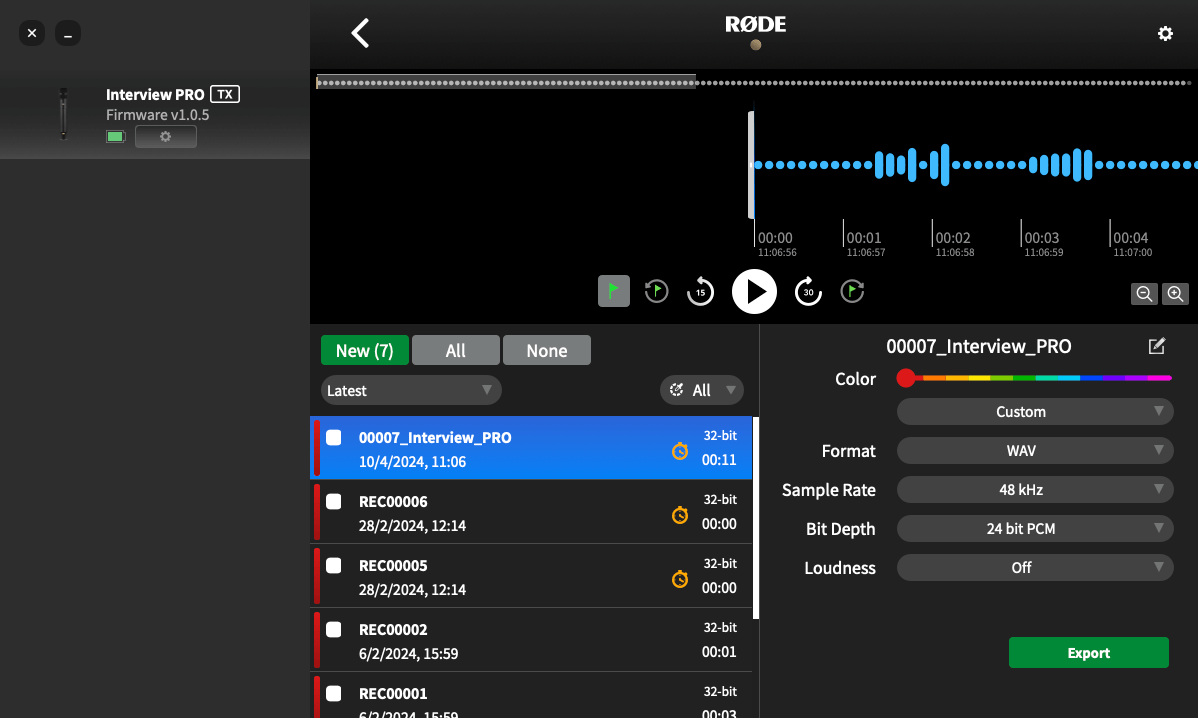Click the Interview PRO battery indicator
Image resolution: width=1198 pixels, height=718 pixels.
[115, 137]
